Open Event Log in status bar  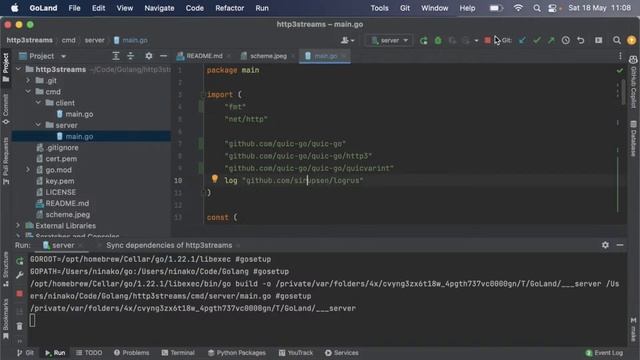point(604,353)
